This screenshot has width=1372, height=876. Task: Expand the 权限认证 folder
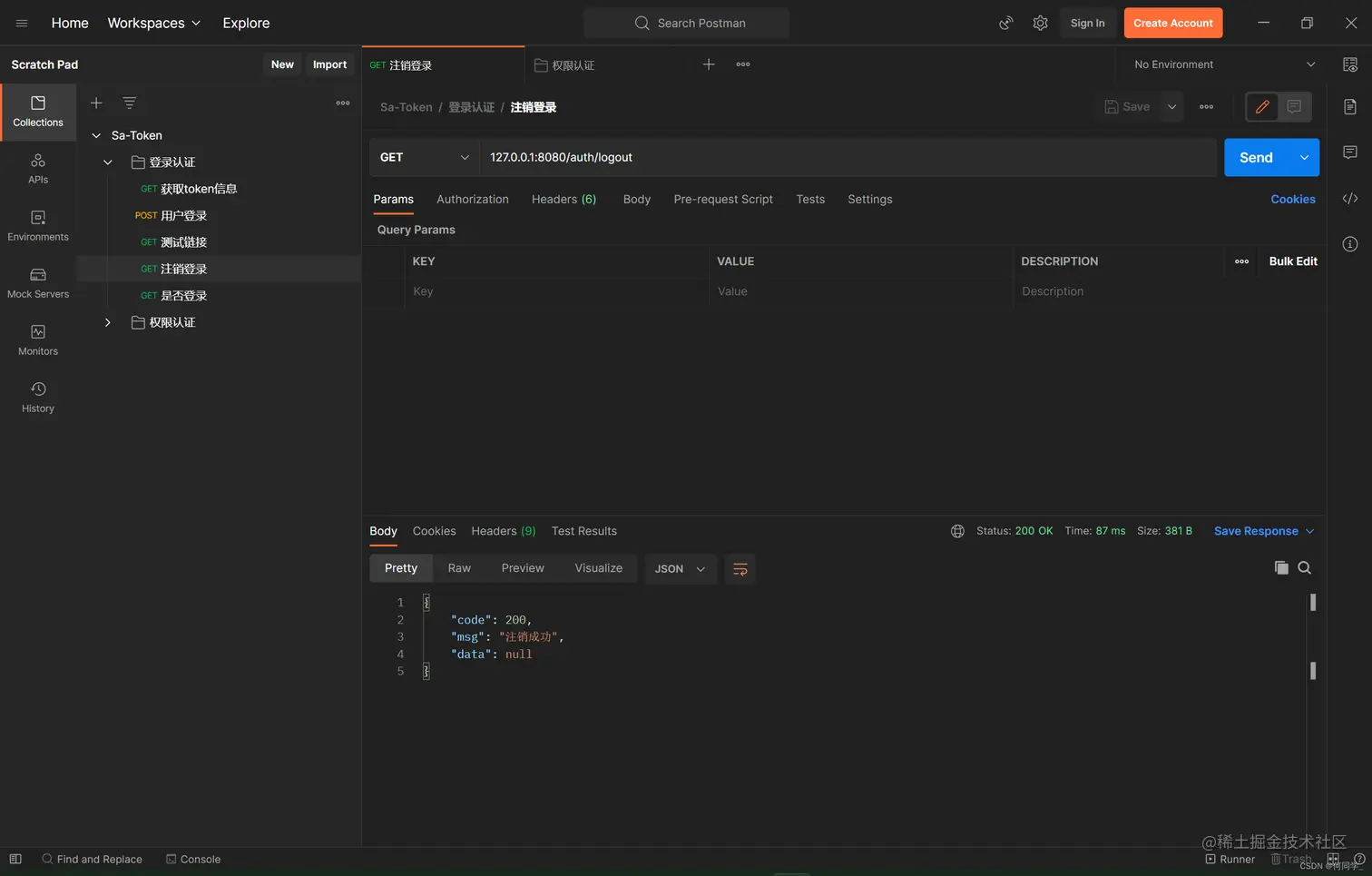coord(108,323)
